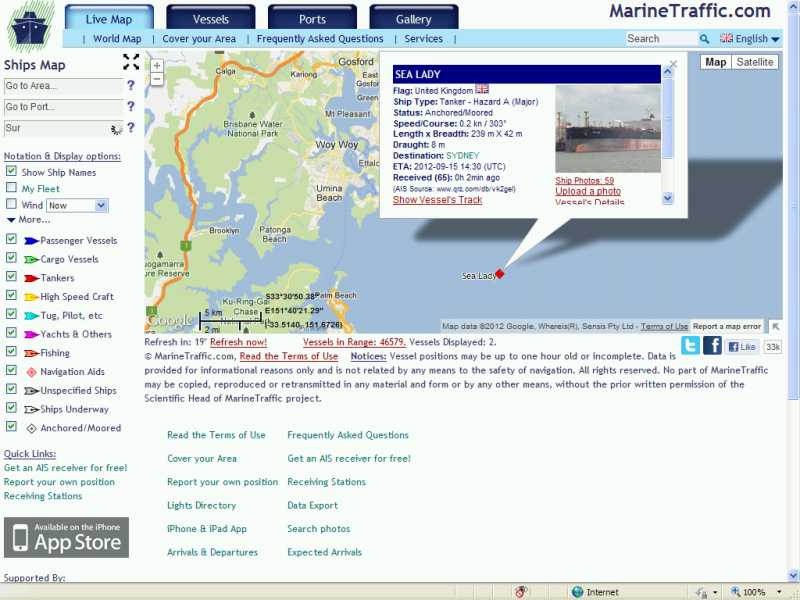Open the Twitter share icon
800x600 pixels.
point(690,346)
